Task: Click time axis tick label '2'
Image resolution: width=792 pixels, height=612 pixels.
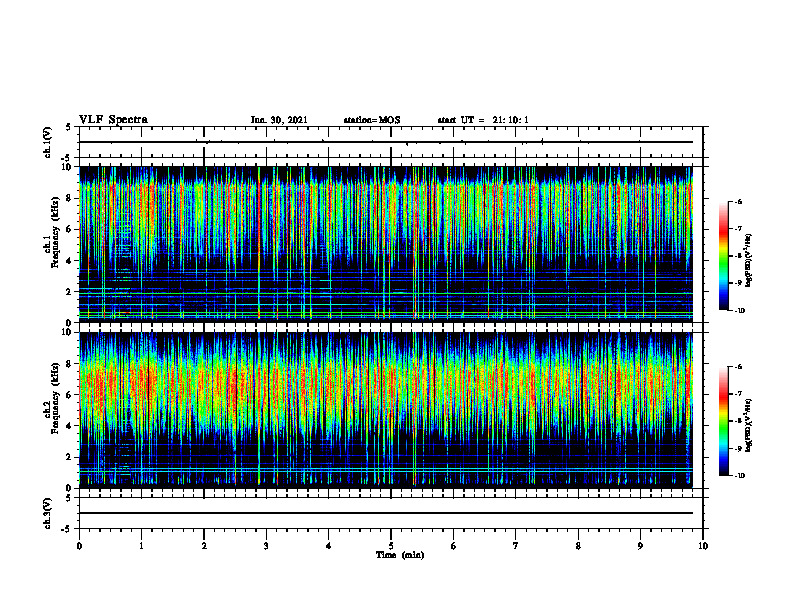Action: tap(204, 546)
